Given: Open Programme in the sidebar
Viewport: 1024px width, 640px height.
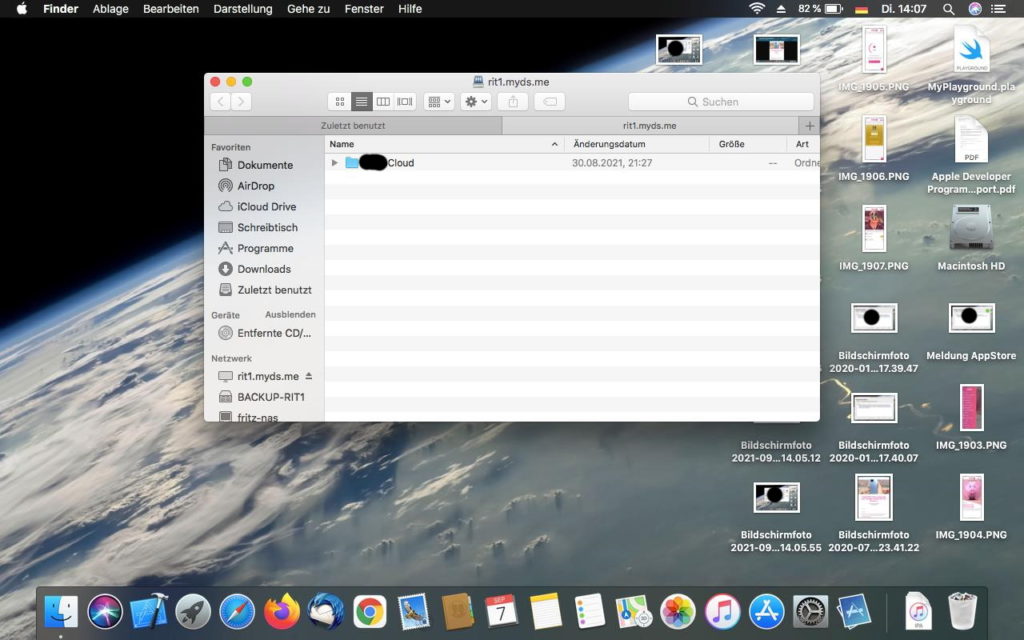Looking at the screenshot, I should point(264,249).
